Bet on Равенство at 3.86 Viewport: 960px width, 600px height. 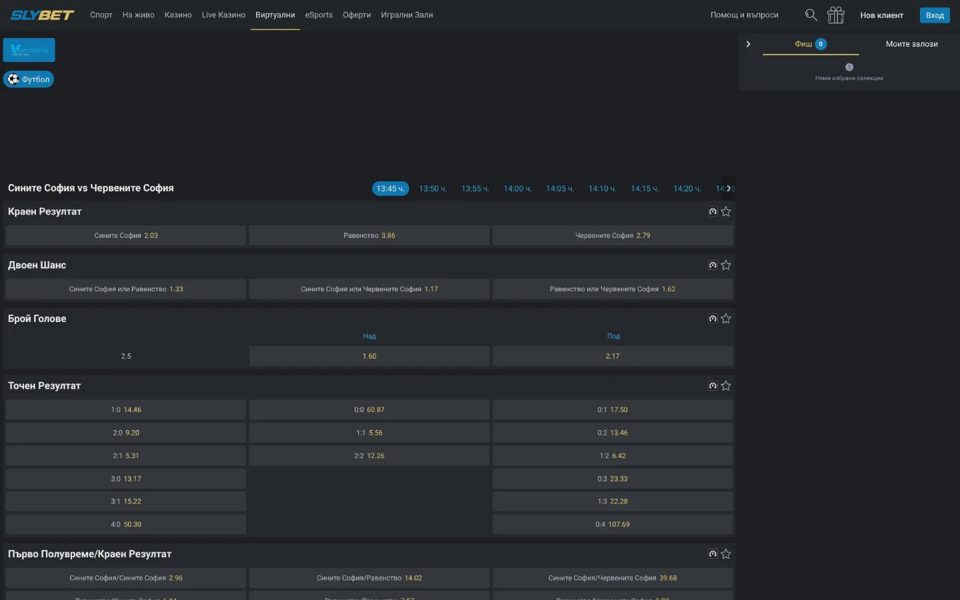point(369,235)
